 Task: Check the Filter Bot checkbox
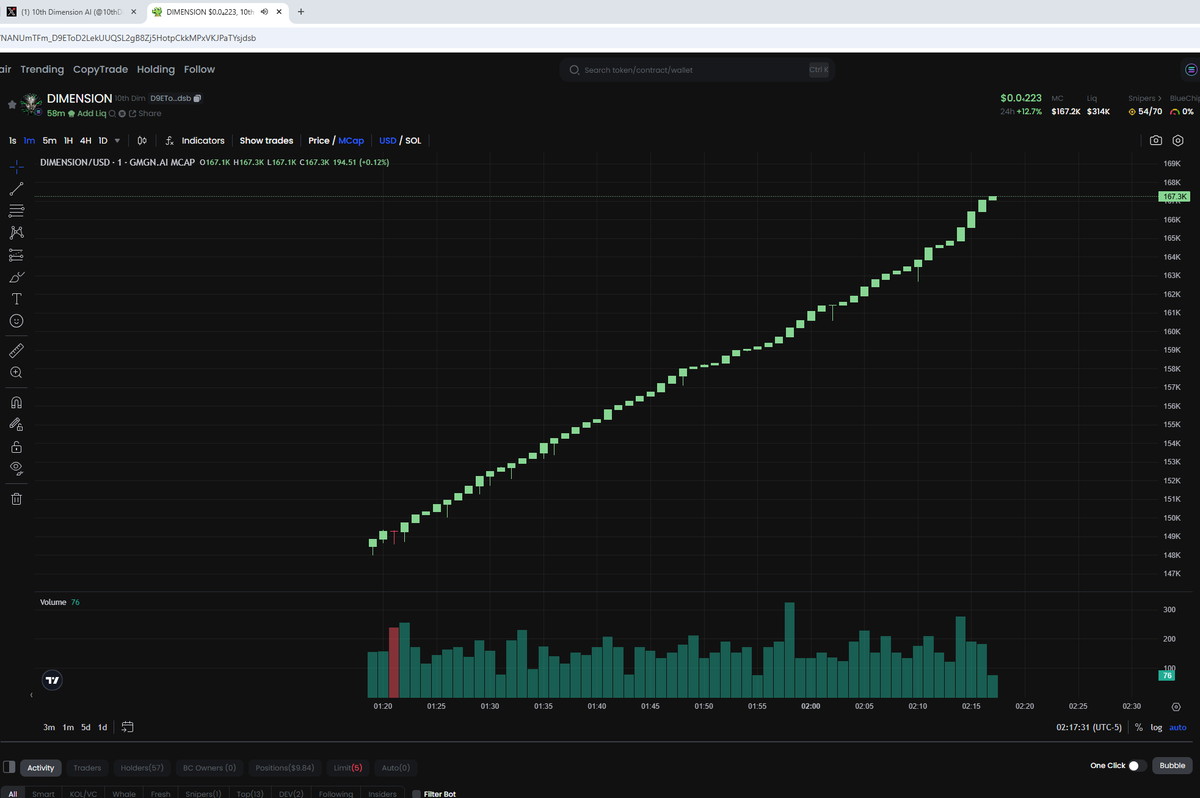tap(416, 794)
